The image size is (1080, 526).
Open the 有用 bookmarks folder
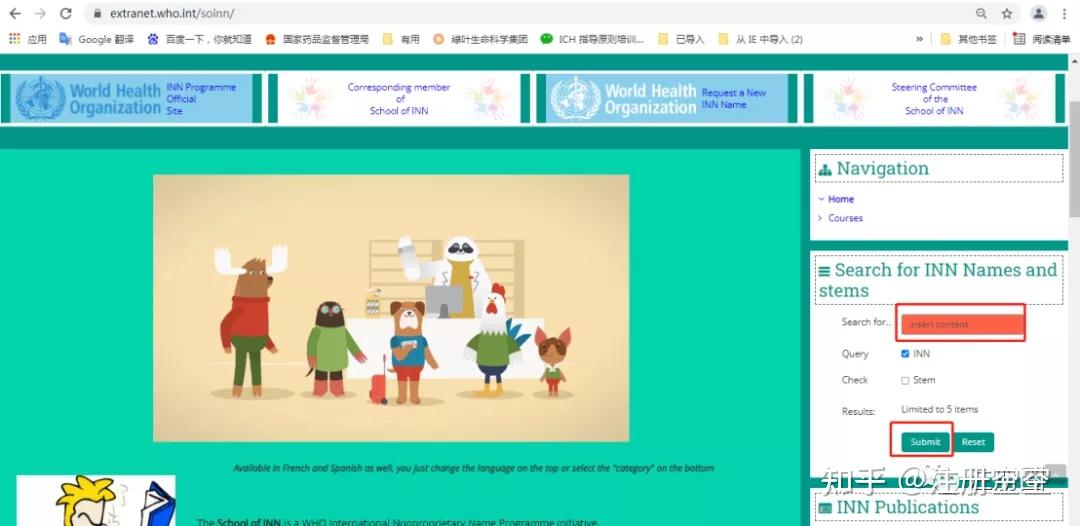(401, 39)
